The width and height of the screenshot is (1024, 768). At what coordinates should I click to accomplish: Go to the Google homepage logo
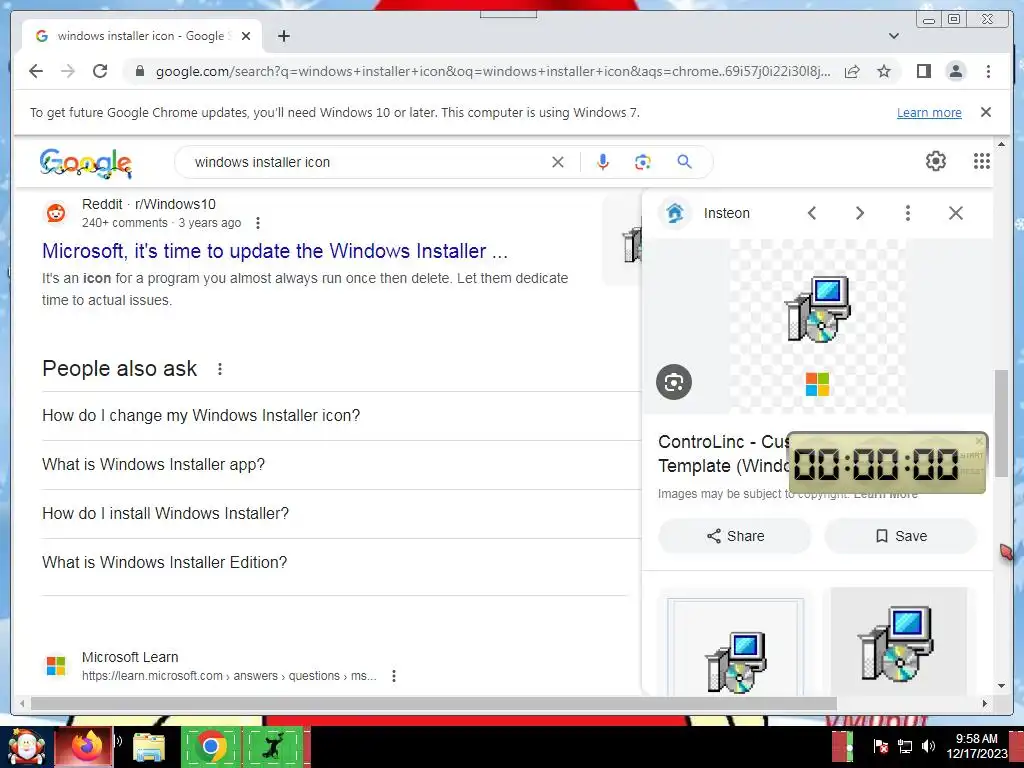coord(86,163)
